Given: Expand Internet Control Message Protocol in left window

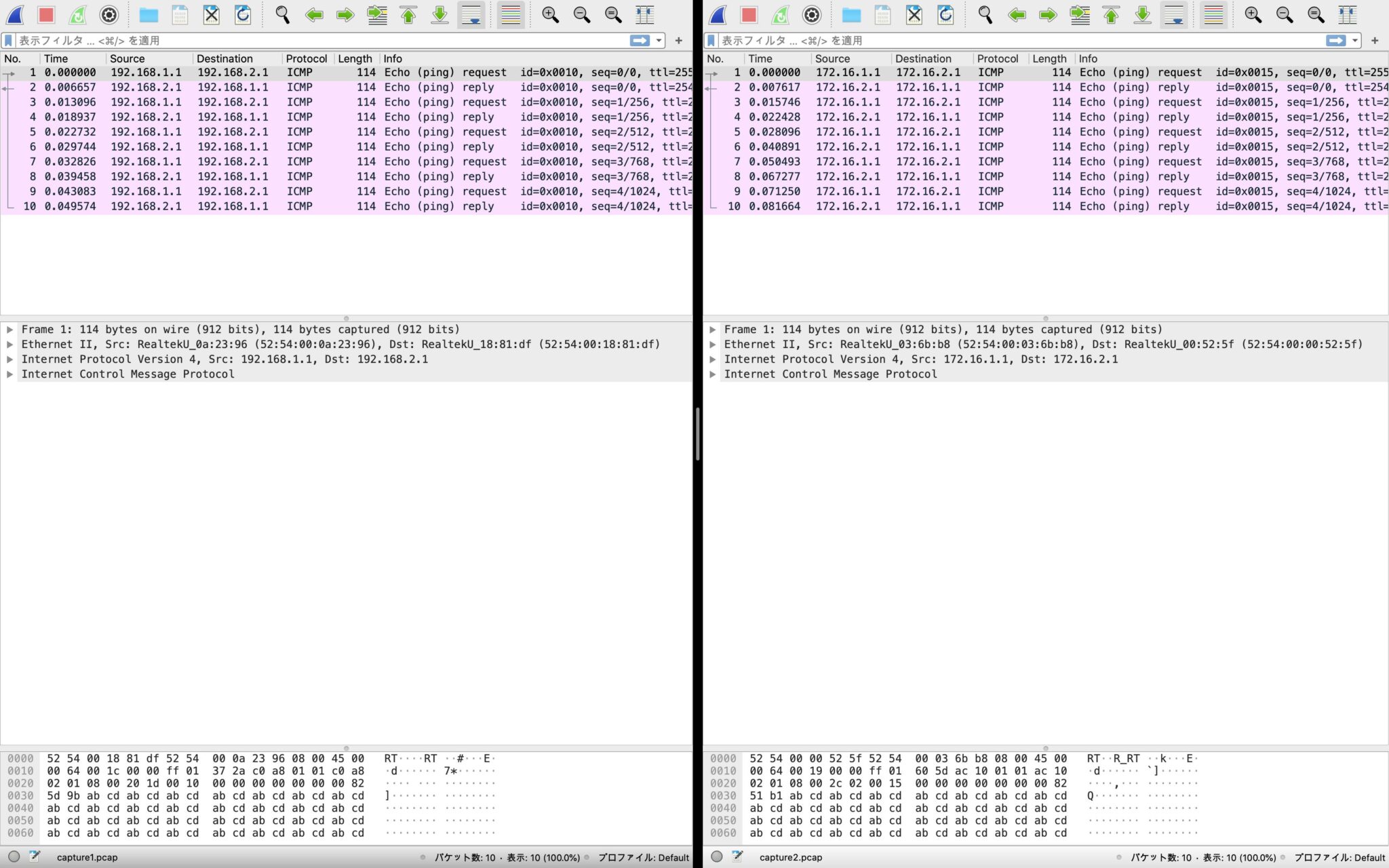Looking at the screenshot, I should coord(9,374).
